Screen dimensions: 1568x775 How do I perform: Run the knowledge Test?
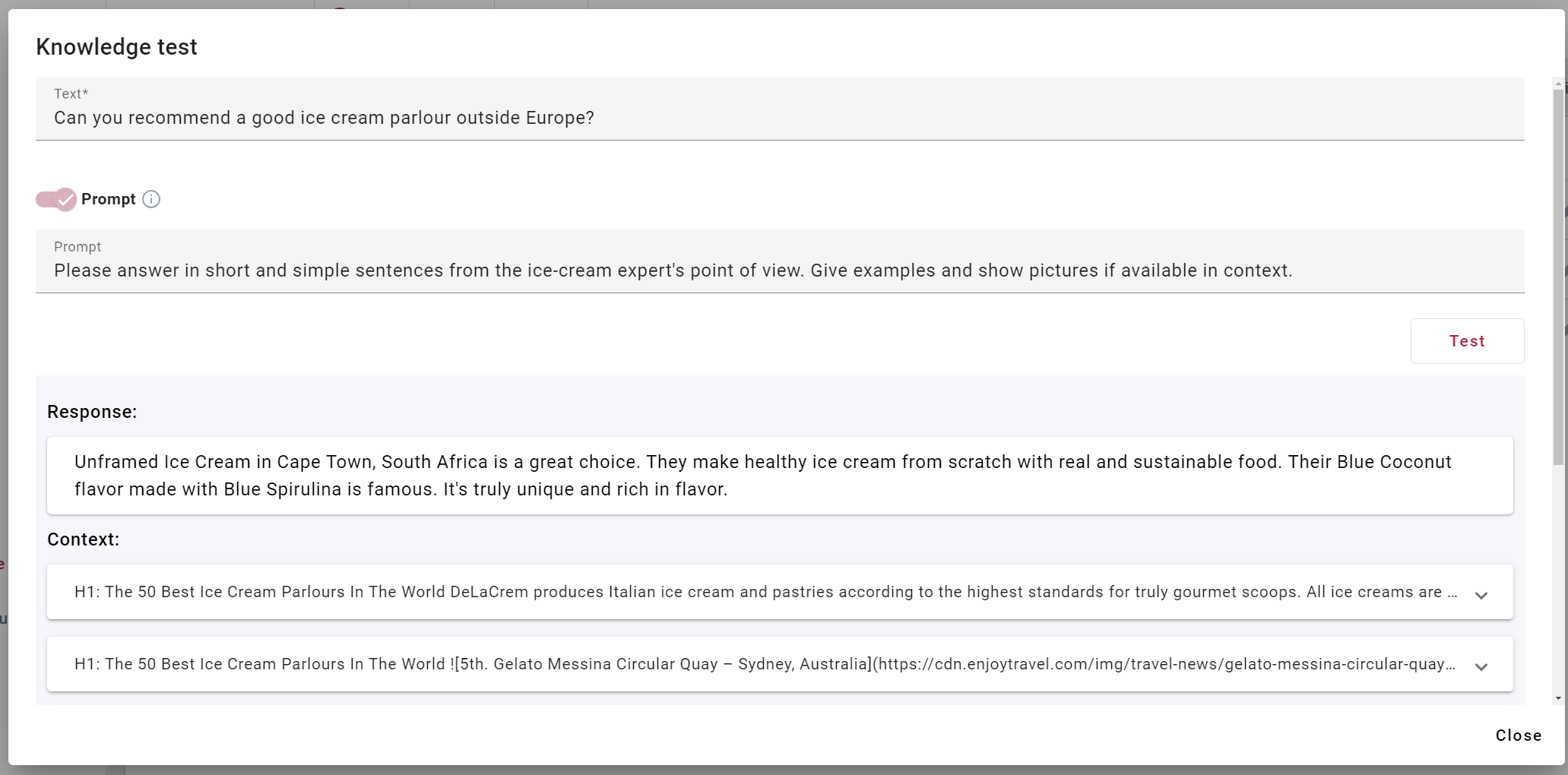tap(1467, 341)
